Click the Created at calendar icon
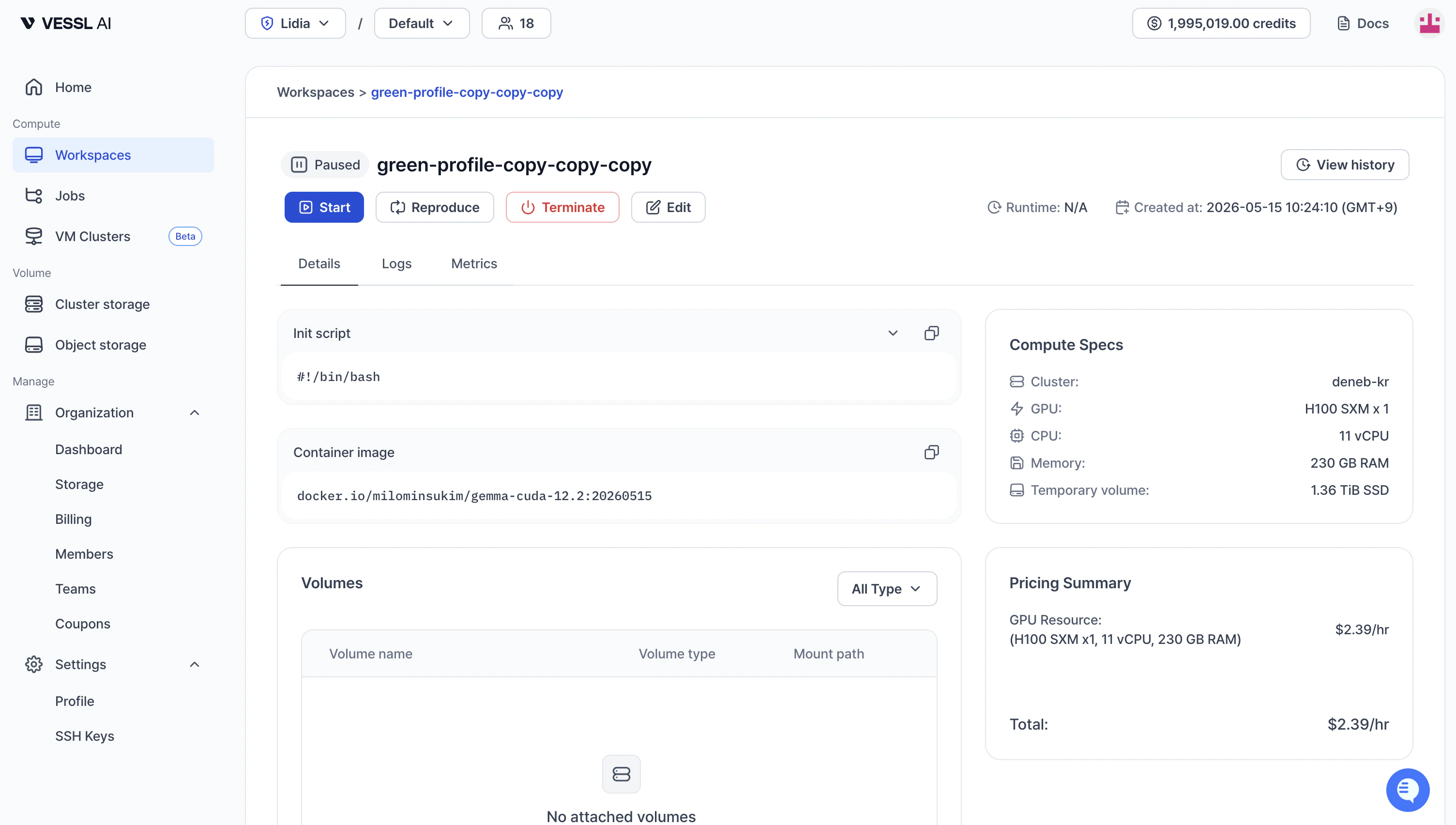This screenshot has height=825, width=1456. (x=1122, y=207)
